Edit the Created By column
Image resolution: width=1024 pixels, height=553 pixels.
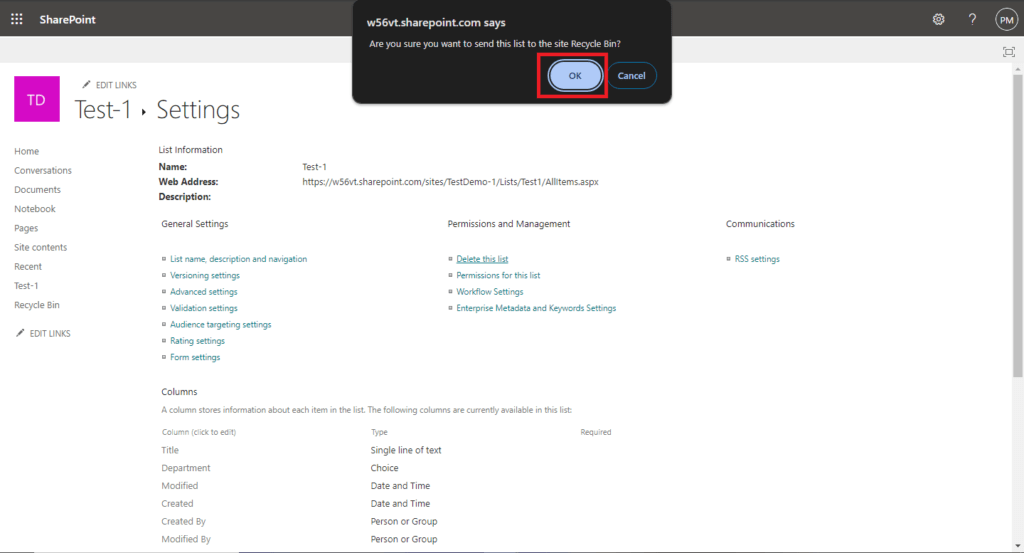click(x=184, y=522)
